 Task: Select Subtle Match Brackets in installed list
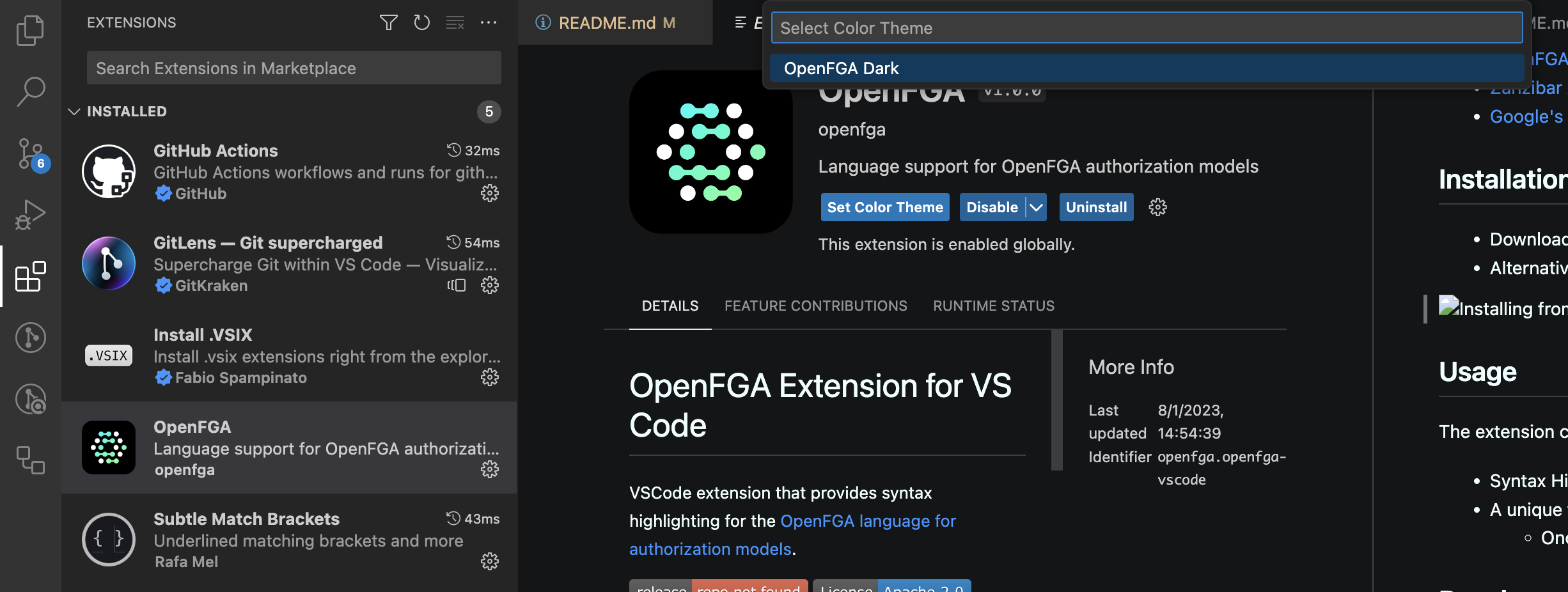[x=289, y=540]
